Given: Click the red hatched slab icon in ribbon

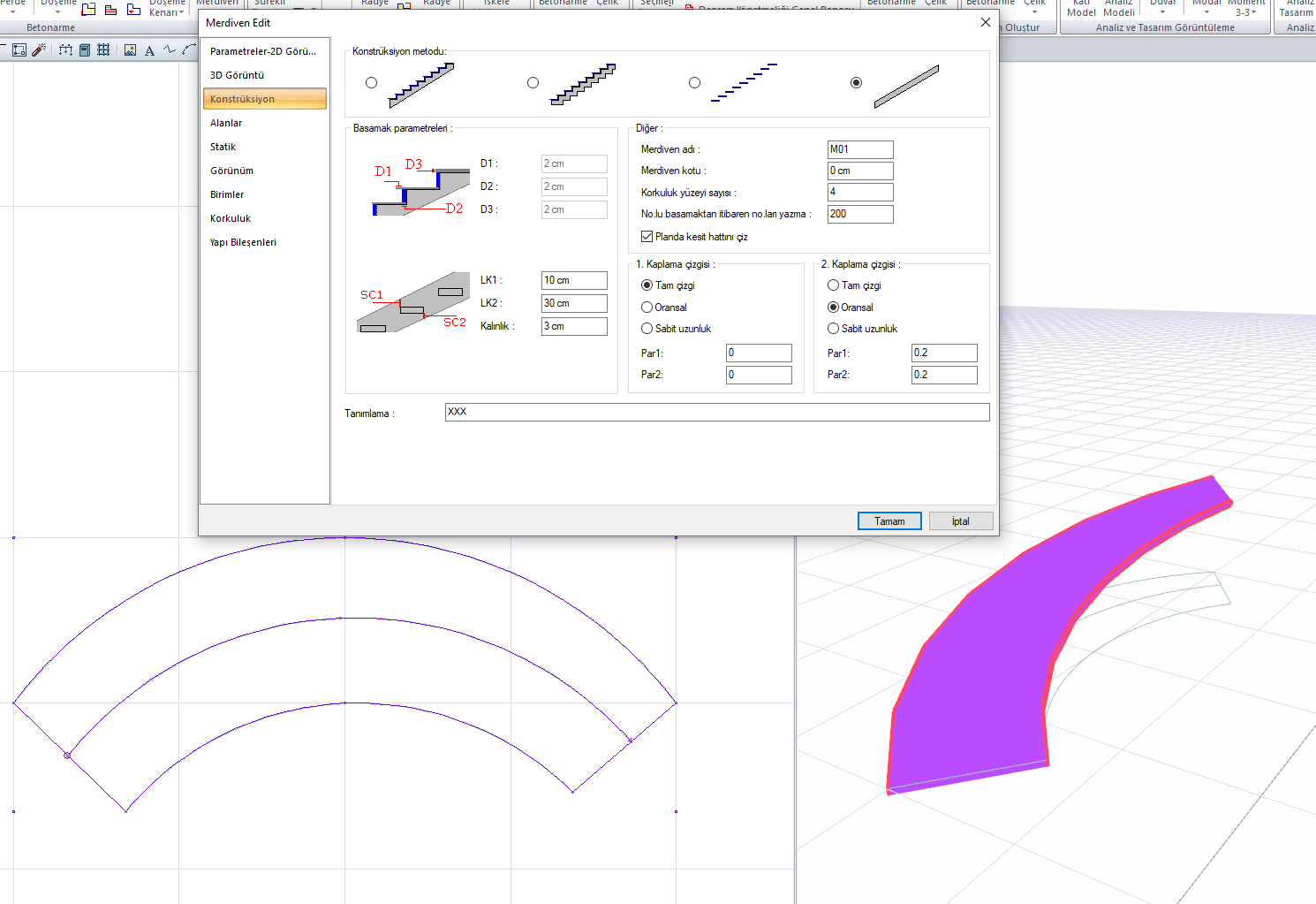Looking at the screenshot, I should coord(110,10).
